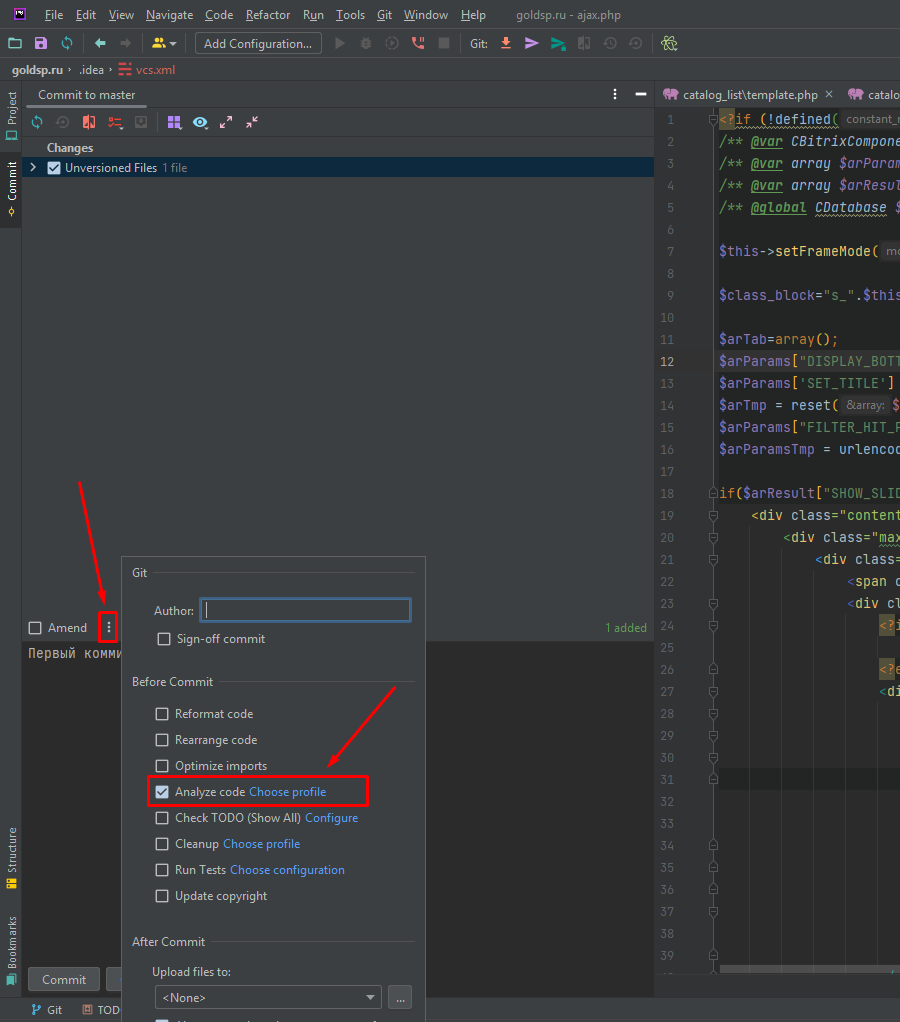Image resolution: width=900 pixels, height=1022 pixels.
Task: Click the Commit button
Action: coord(64,980)
